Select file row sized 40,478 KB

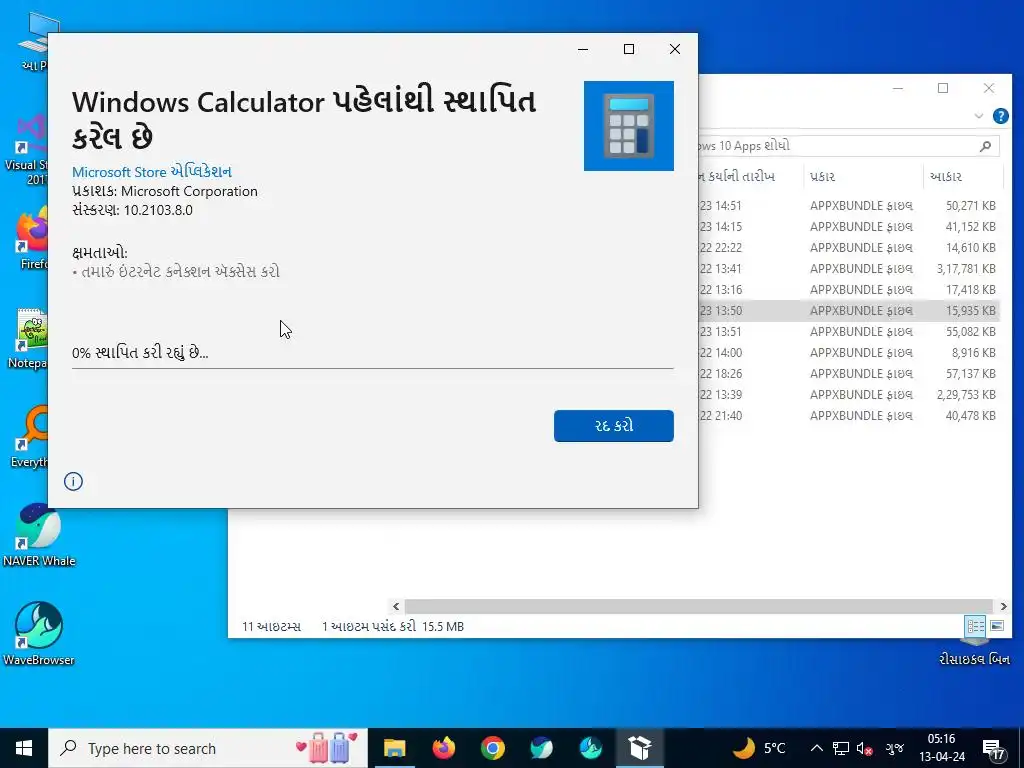coord(849,415)
